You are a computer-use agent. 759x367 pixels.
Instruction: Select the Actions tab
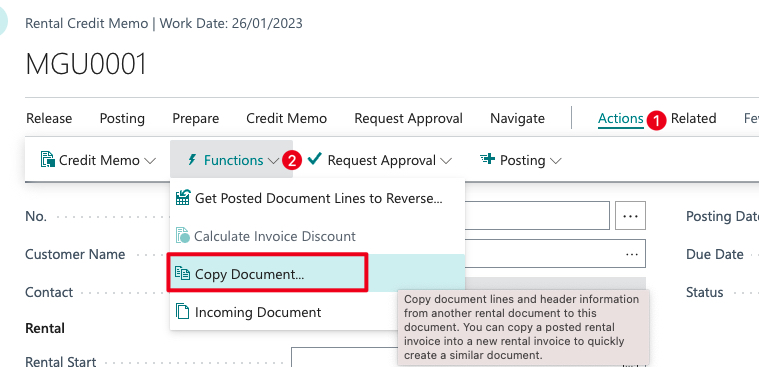pos(621,119)
